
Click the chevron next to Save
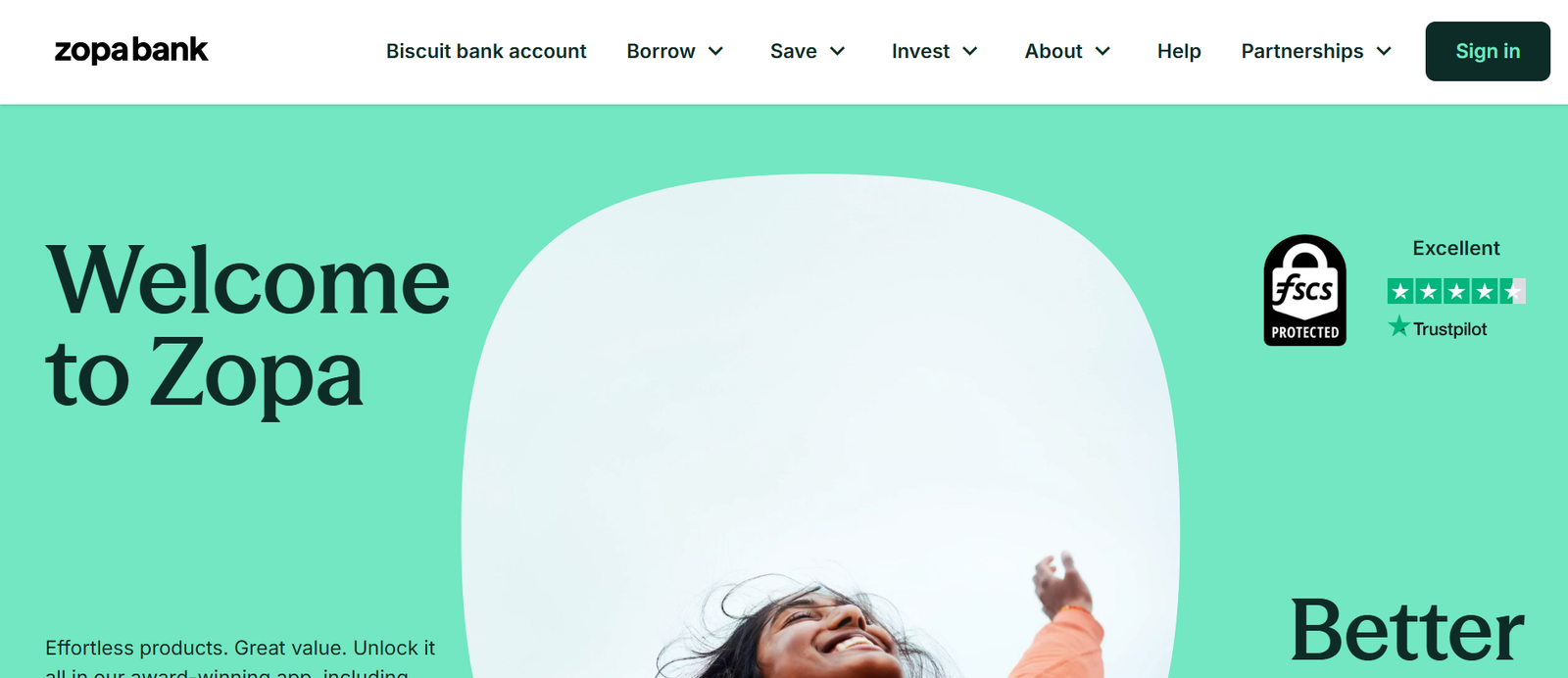tap(838, 51)
